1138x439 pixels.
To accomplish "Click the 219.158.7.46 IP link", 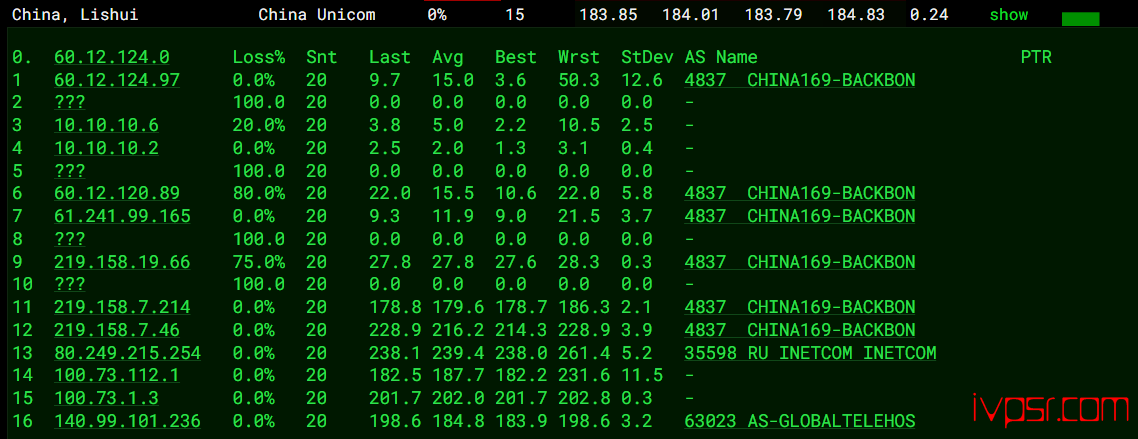I will coord(117,330).
